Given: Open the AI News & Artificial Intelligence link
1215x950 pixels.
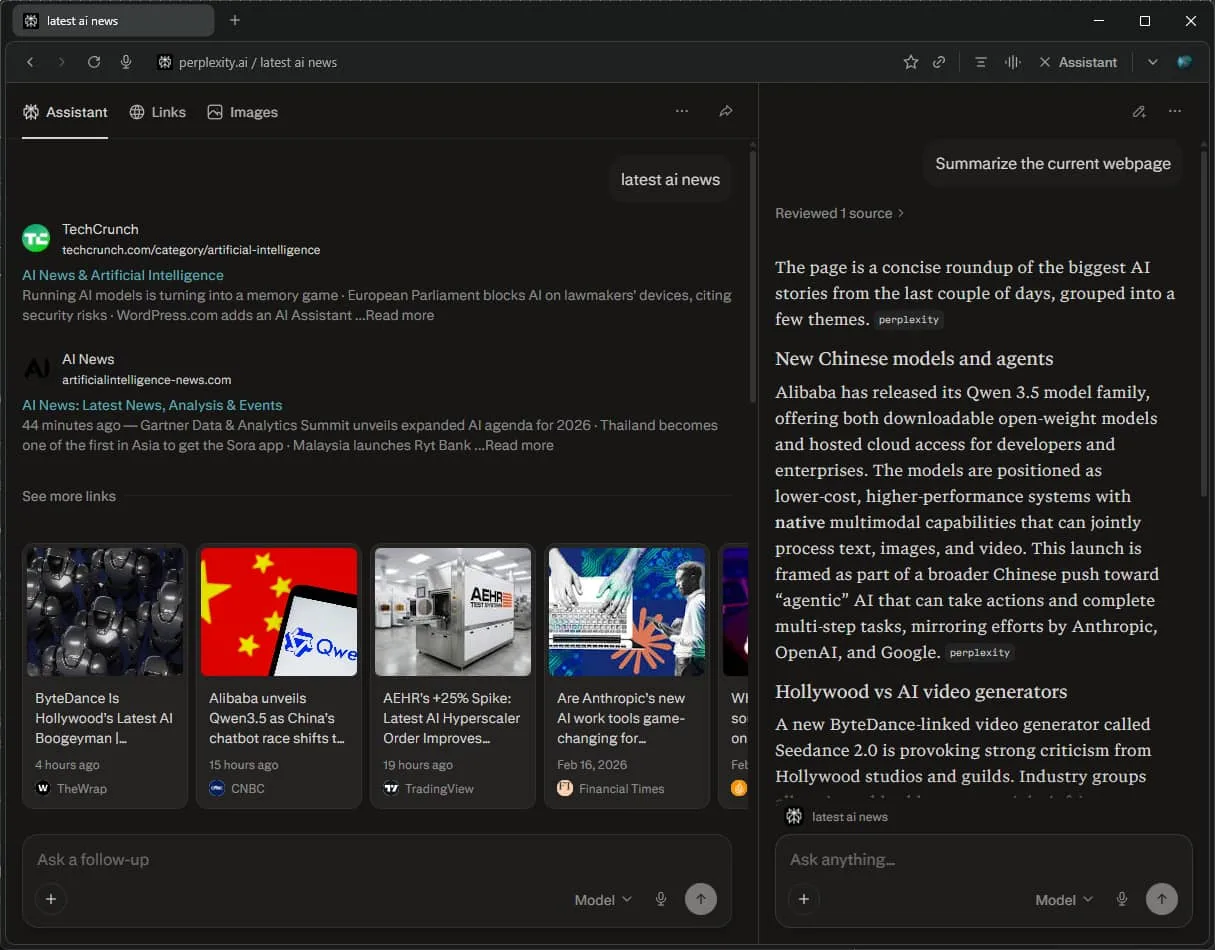Looking at the screenshot, I should click(x=122, y=274).
